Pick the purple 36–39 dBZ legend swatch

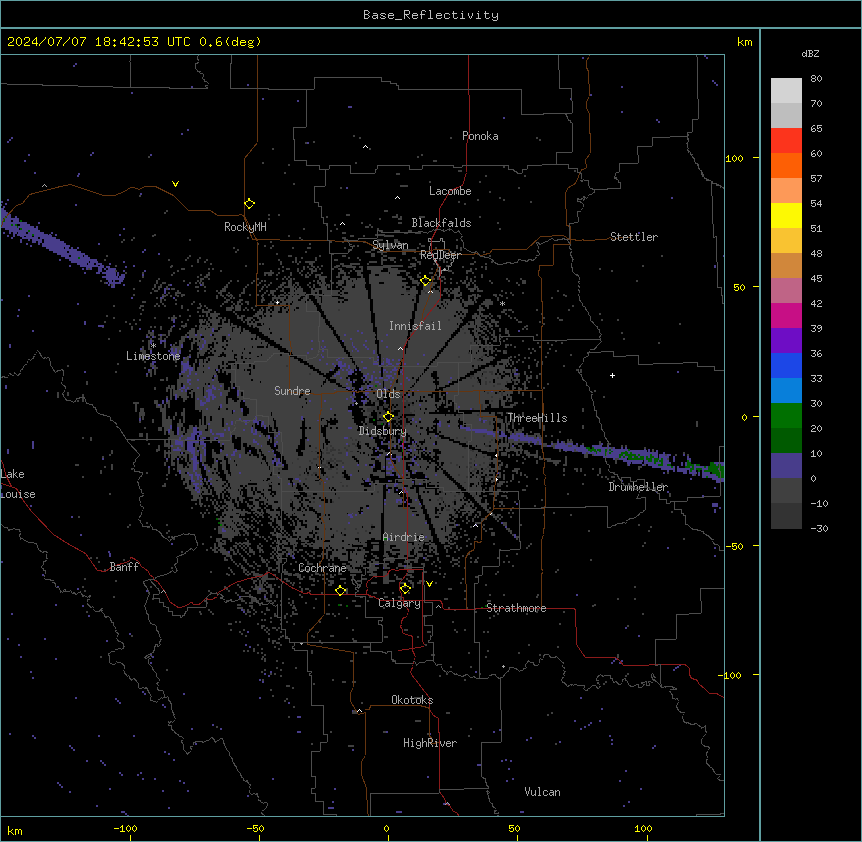pos(786,341)
